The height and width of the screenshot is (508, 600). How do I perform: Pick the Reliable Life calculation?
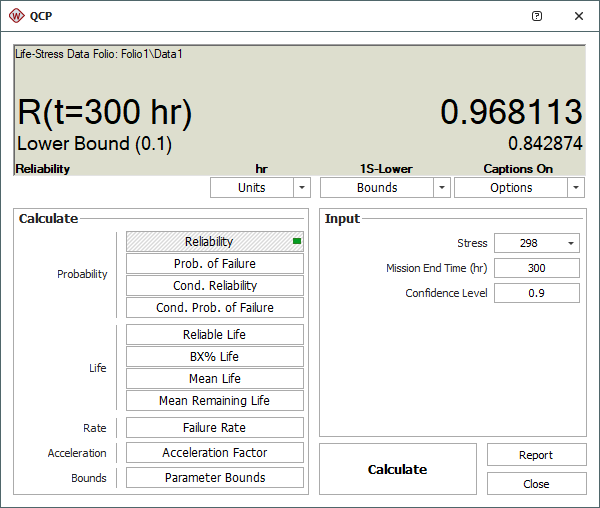[215, 335]
